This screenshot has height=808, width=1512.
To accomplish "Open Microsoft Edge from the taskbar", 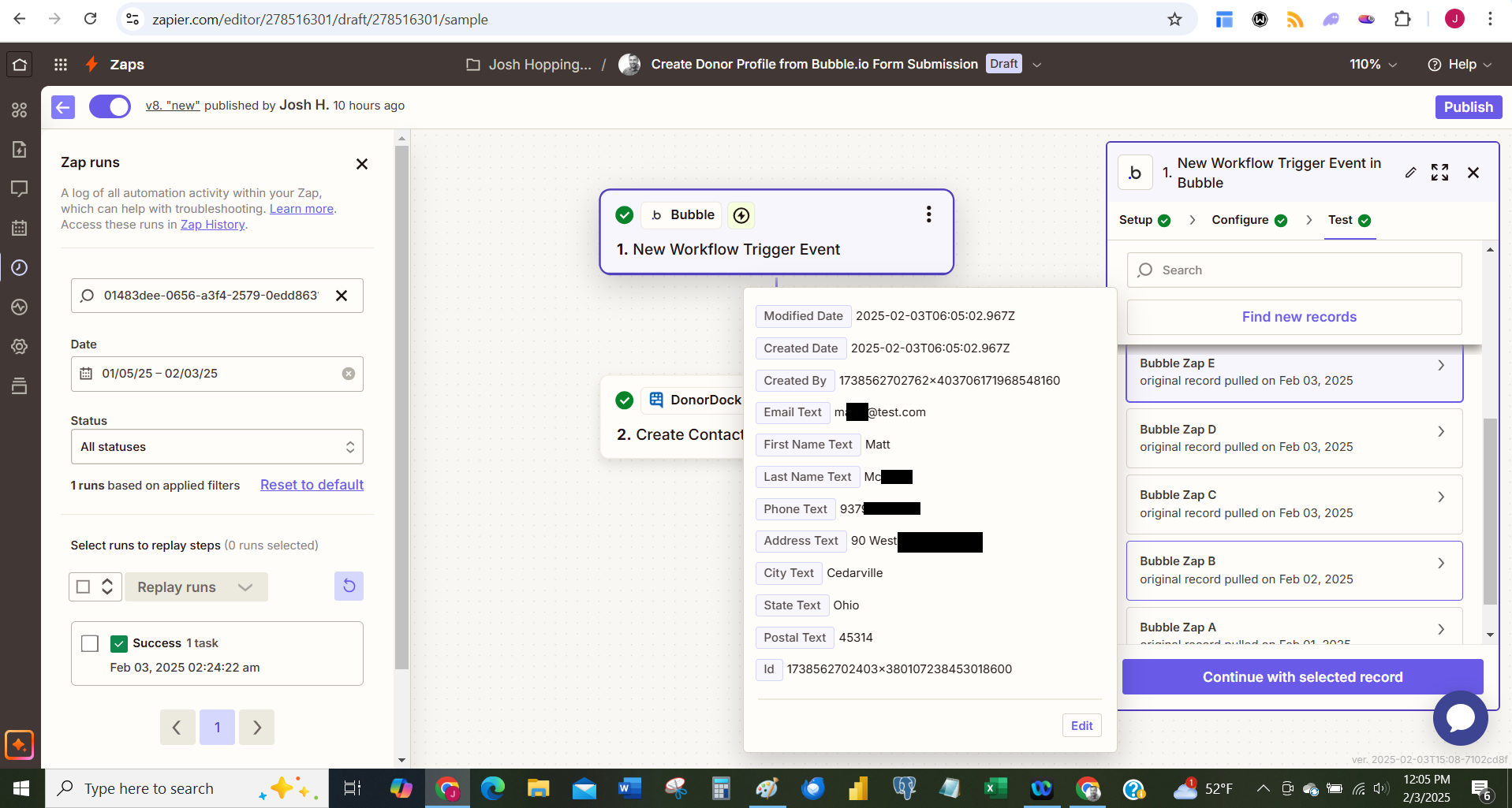I will pyautogui.click(x=493, y=788).
